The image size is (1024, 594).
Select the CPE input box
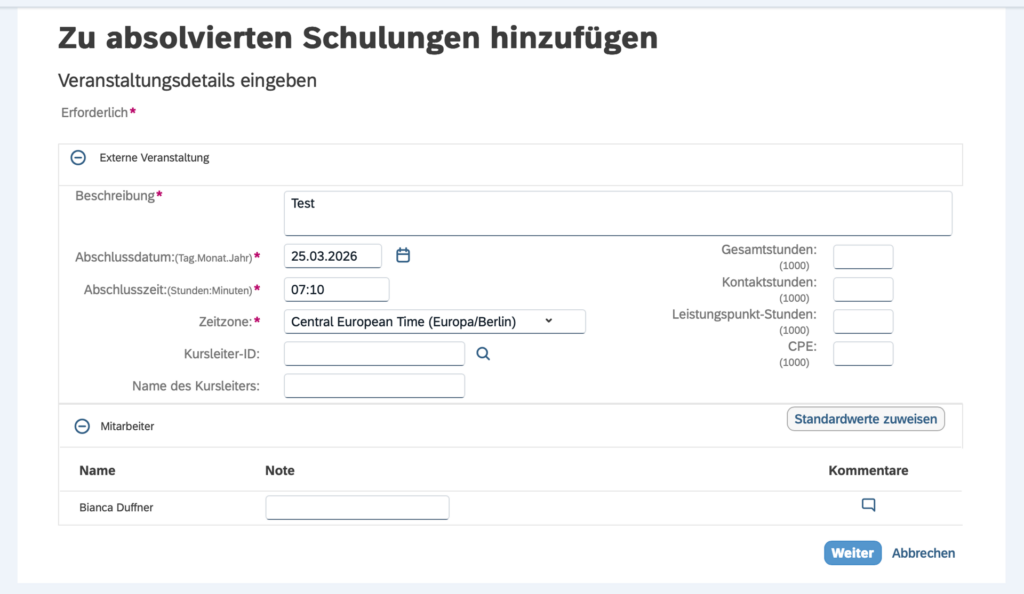(863, 353)
